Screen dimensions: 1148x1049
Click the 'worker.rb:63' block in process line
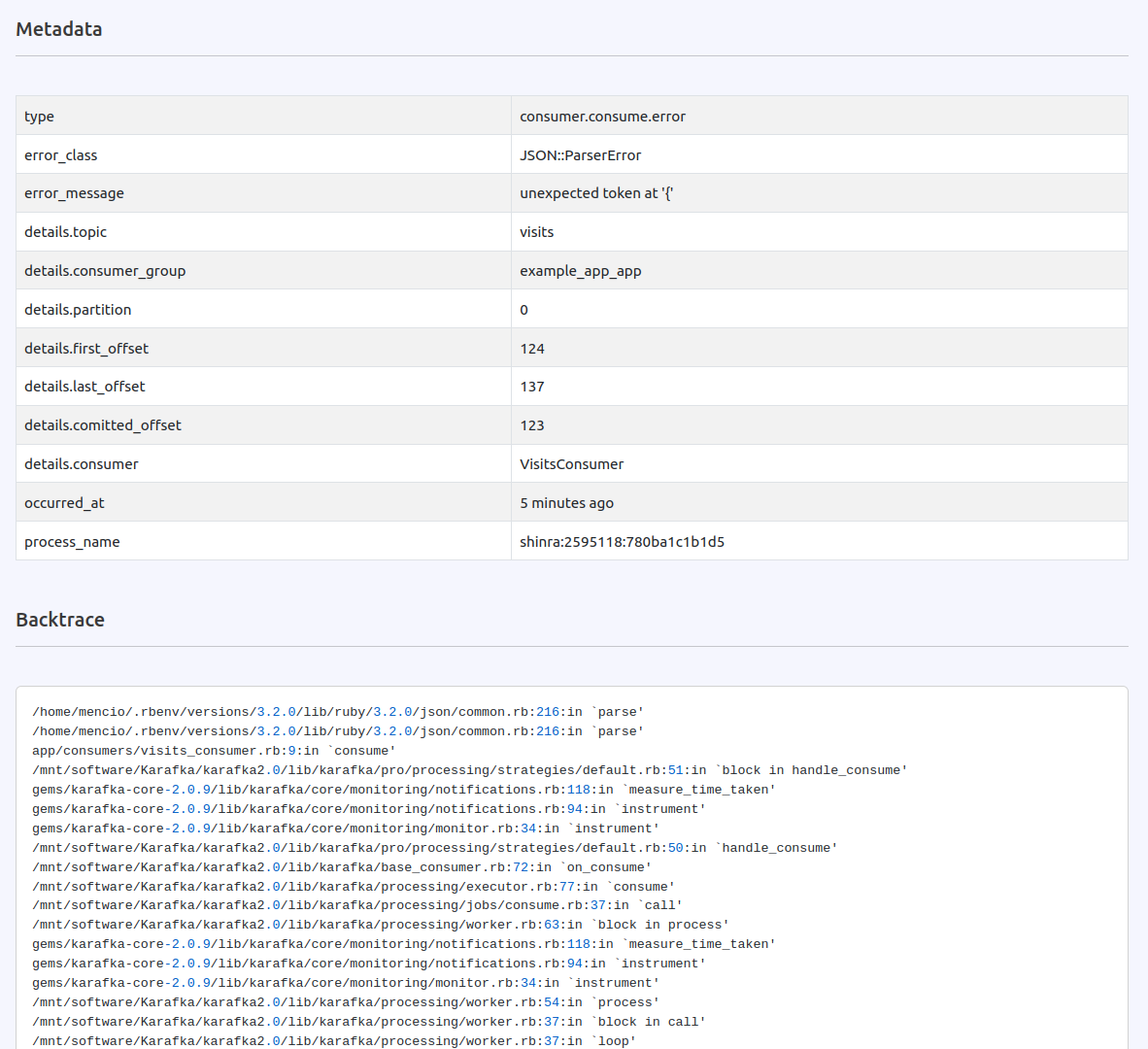tap(381, 925)
